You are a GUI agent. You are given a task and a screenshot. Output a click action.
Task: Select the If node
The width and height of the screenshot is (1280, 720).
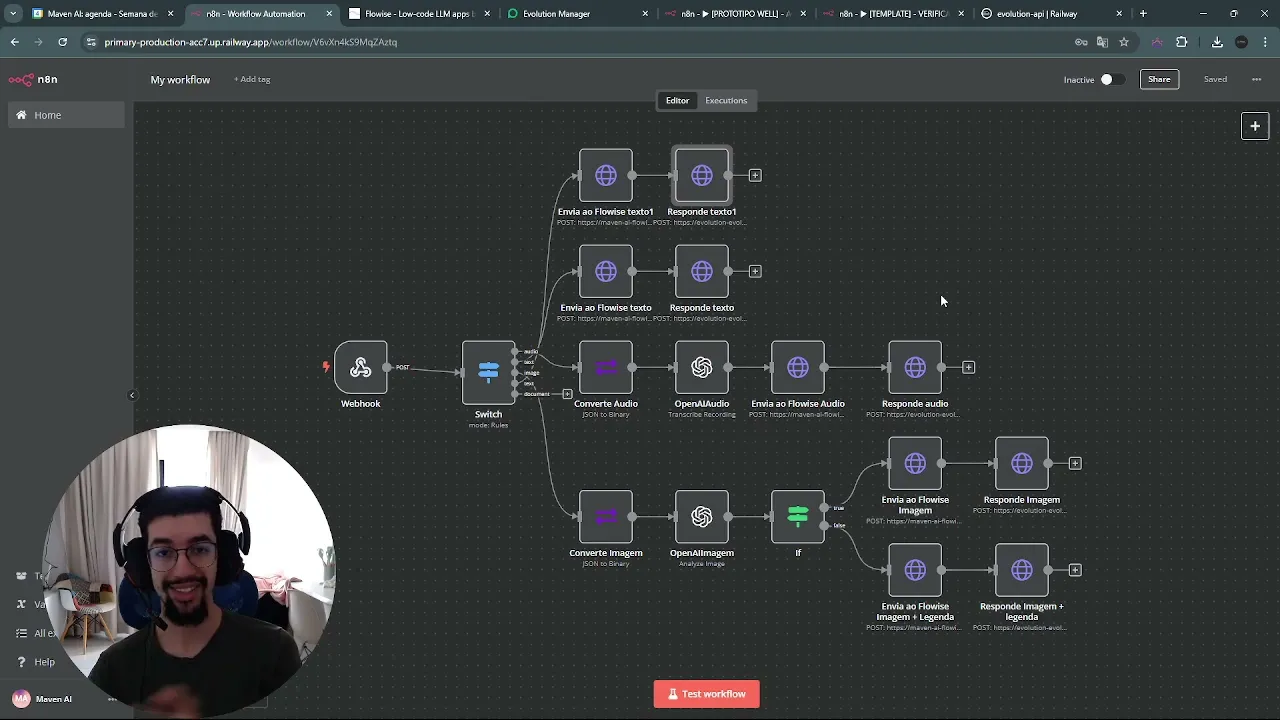click(798, 516)
